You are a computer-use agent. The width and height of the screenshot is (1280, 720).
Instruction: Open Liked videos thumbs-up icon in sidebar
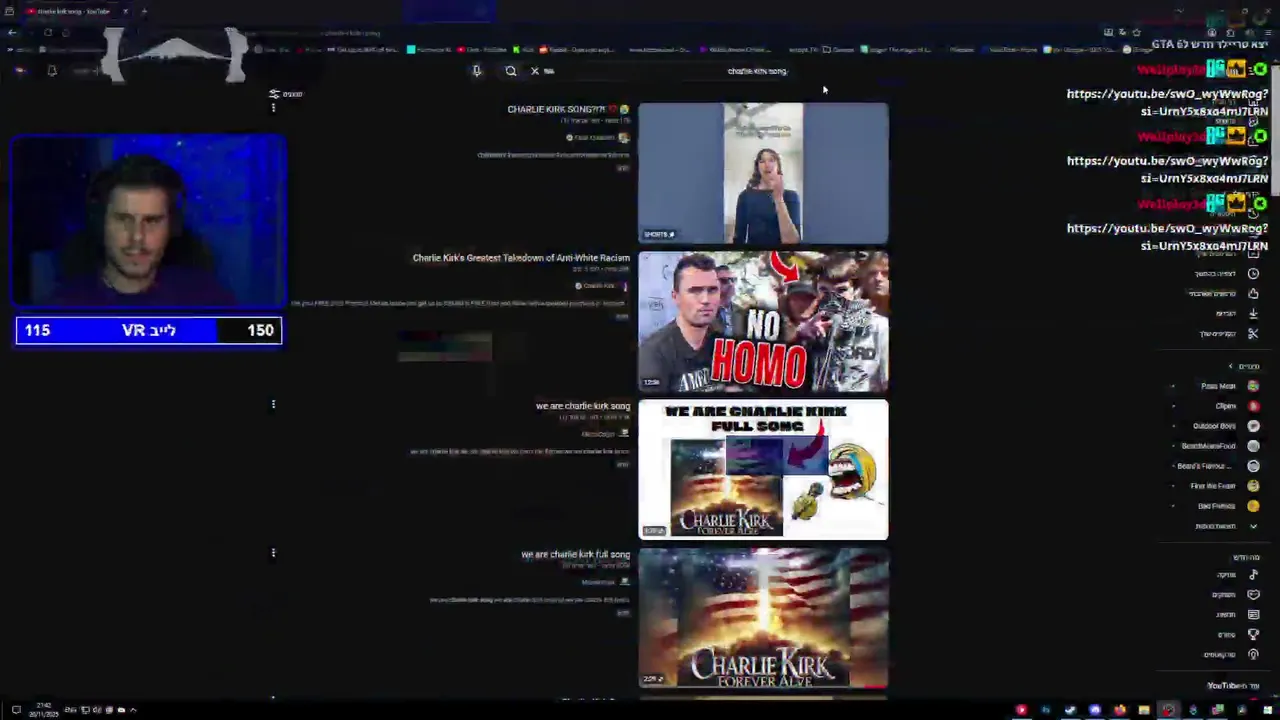[1253, 294]
